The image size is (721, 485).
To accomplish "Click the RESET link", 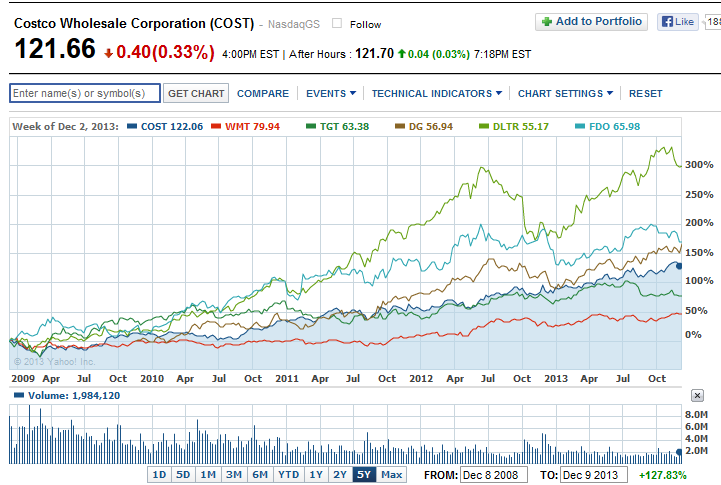I will [x=646, y=93].
